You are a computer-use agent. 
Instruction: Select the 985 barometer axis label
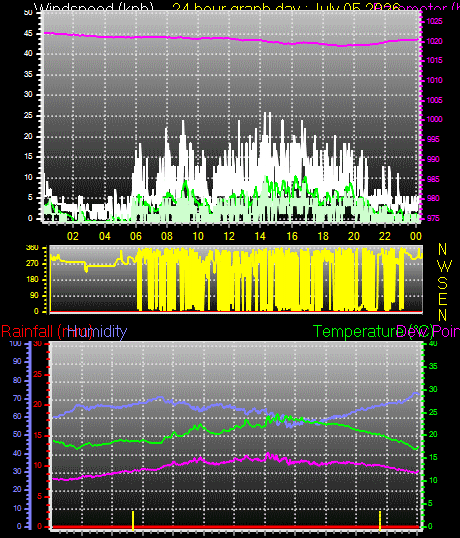point(433,179)
